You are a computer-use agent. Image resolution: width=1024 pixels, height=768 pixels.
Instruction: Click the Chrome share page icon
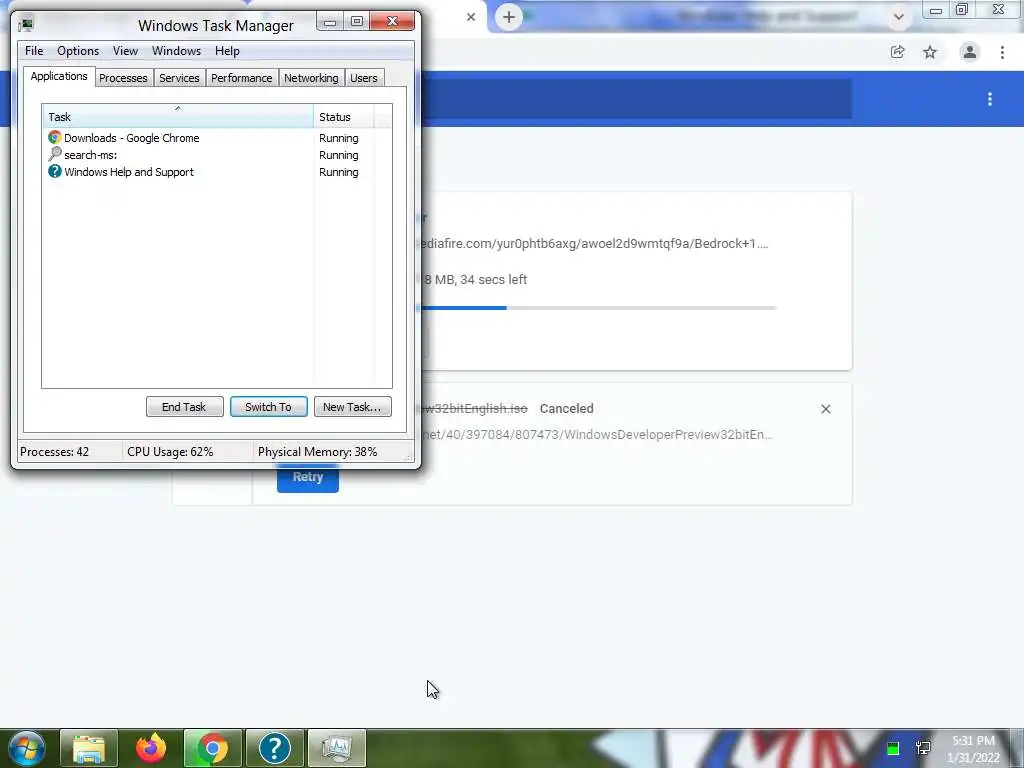pyautogui.click(x=897, y=52)
